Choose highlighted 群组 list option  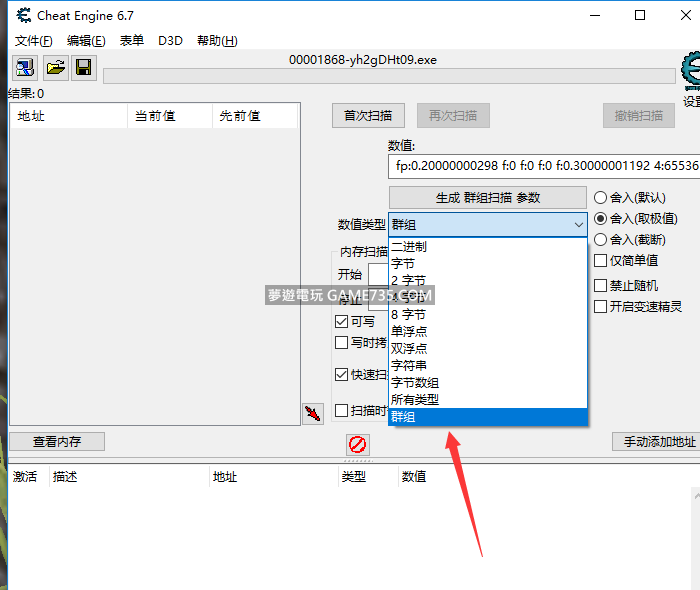click(488, 417)
